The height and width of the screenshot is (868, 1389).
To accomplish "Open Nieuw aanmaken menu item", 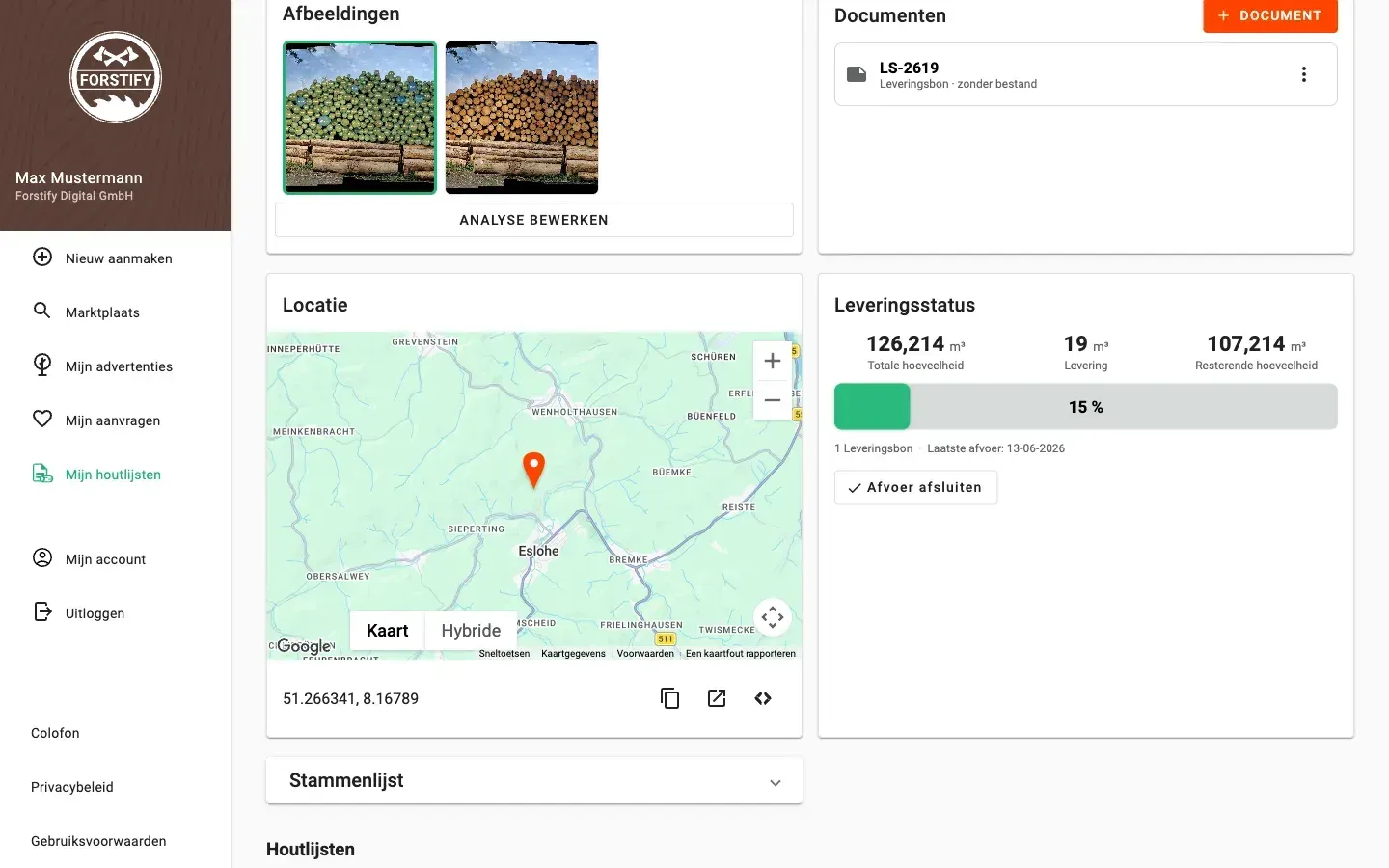I will 116,258.
